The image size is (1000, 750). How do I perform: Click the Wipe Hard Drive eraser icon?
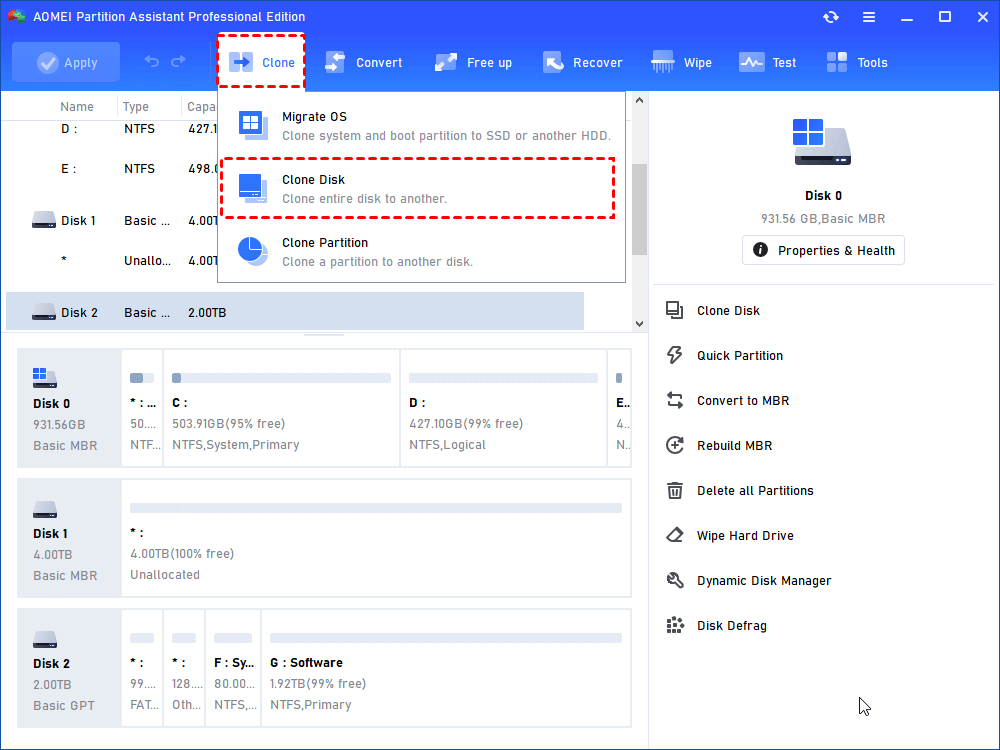675,535
